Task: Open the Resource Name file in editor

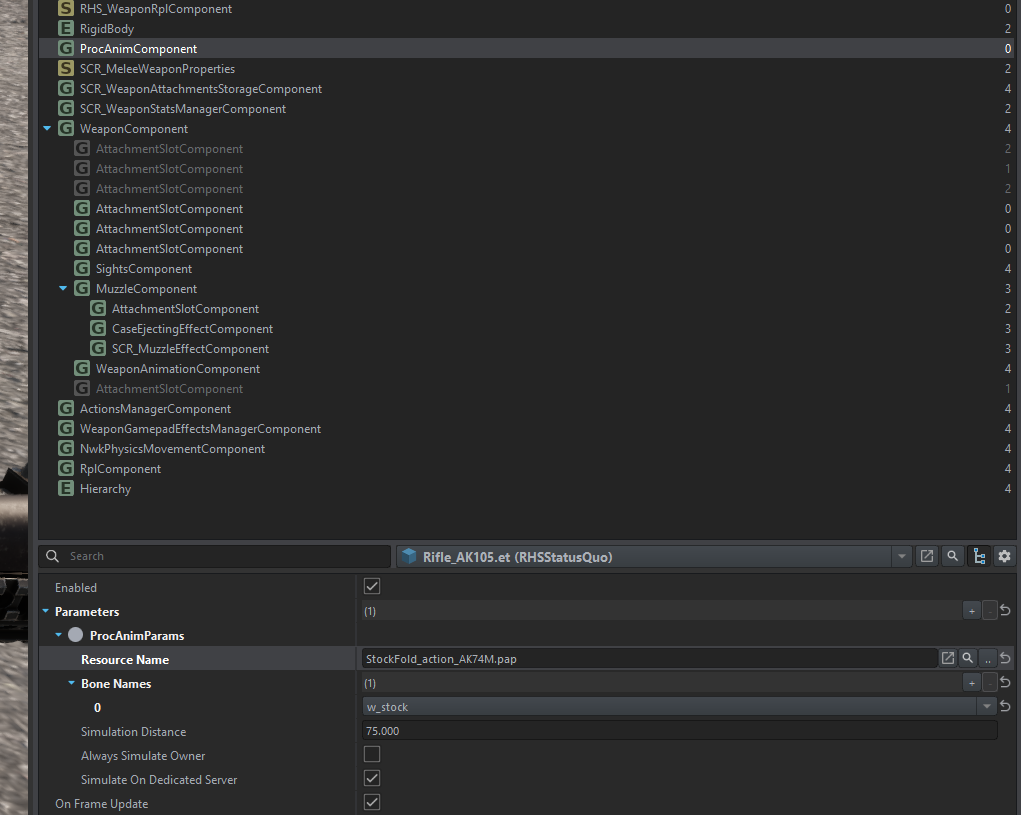Action: click(948, 658)
